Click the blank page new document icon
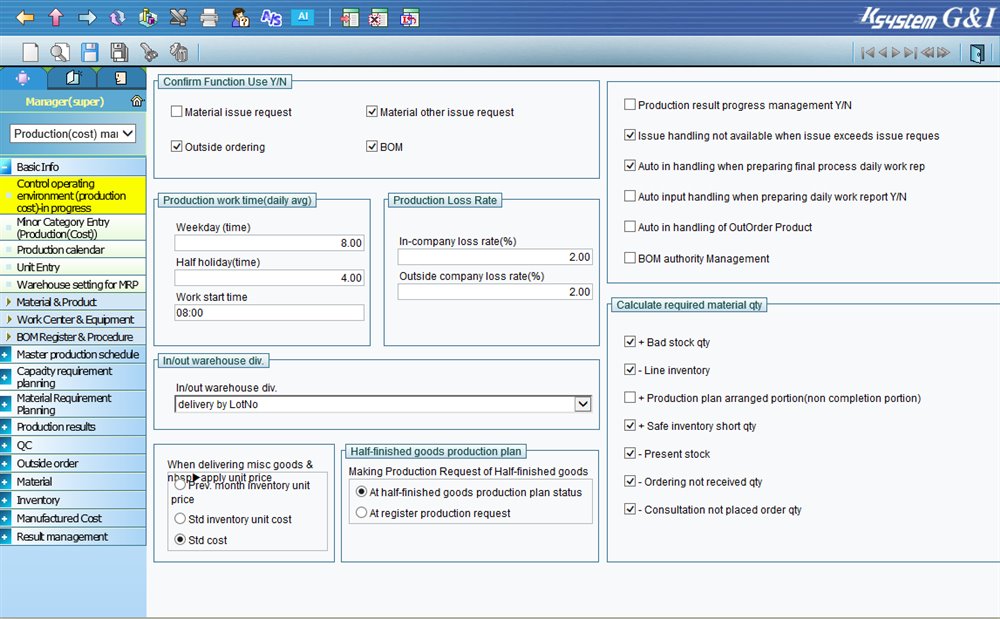1000x619 pixels. pyautogui.click(x=30, y=52)
